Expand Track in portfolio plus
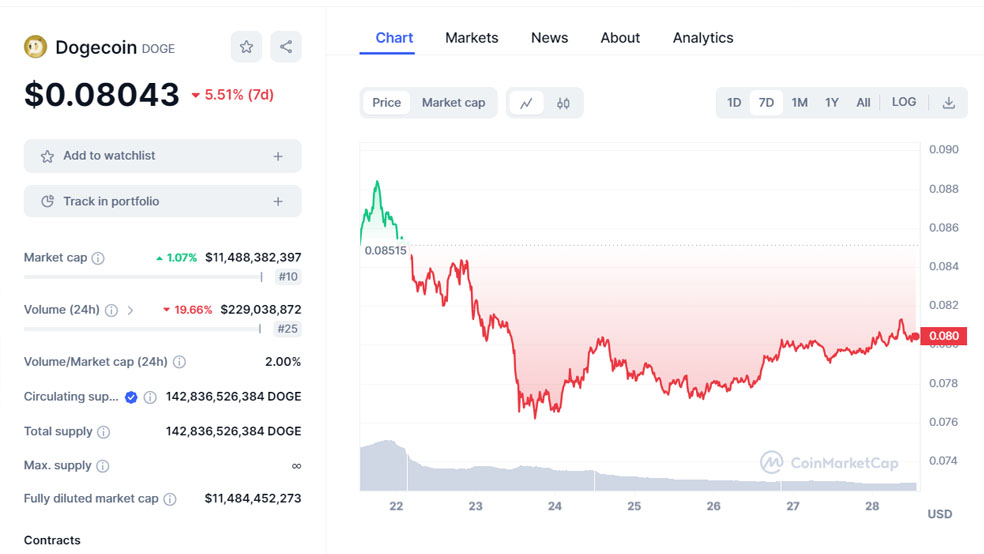 (x=278, y=202)
